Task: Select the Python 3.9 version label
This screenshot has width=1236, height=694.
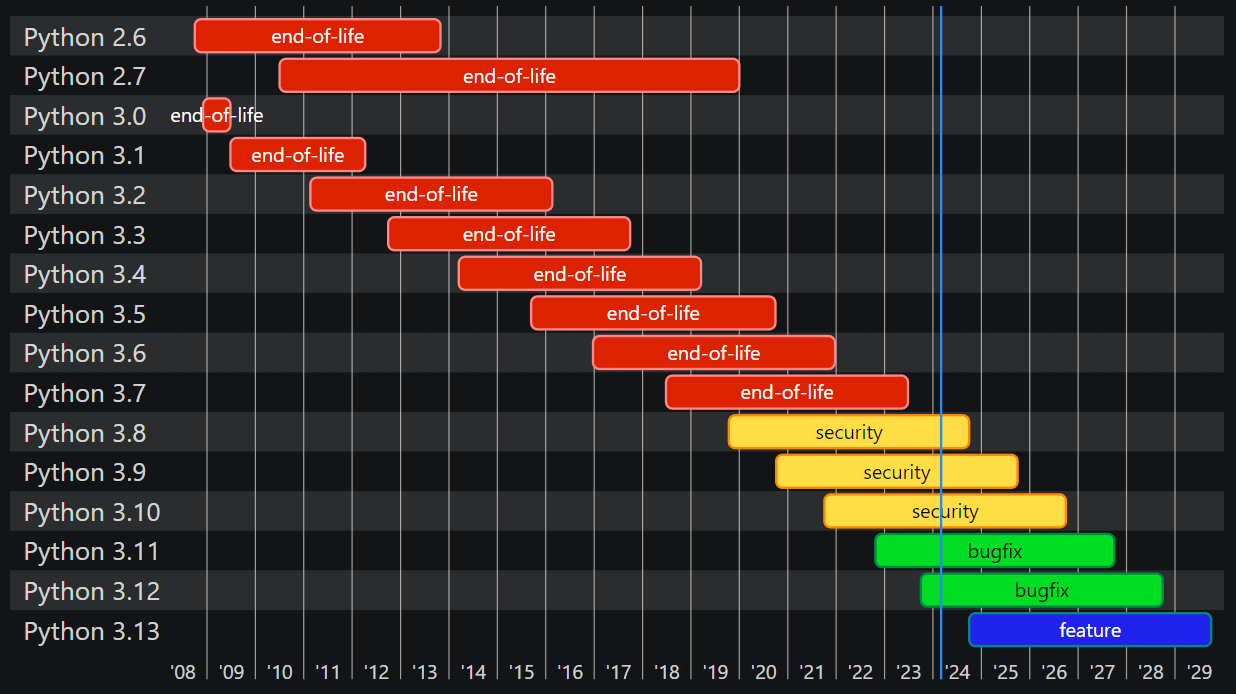Action: click(85, 472)
